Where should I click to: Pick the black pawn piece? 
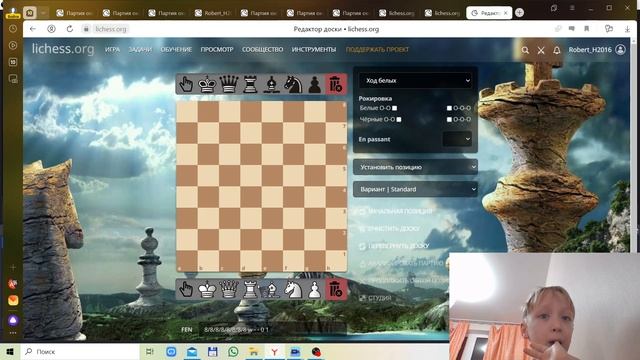tap(314, 84)
